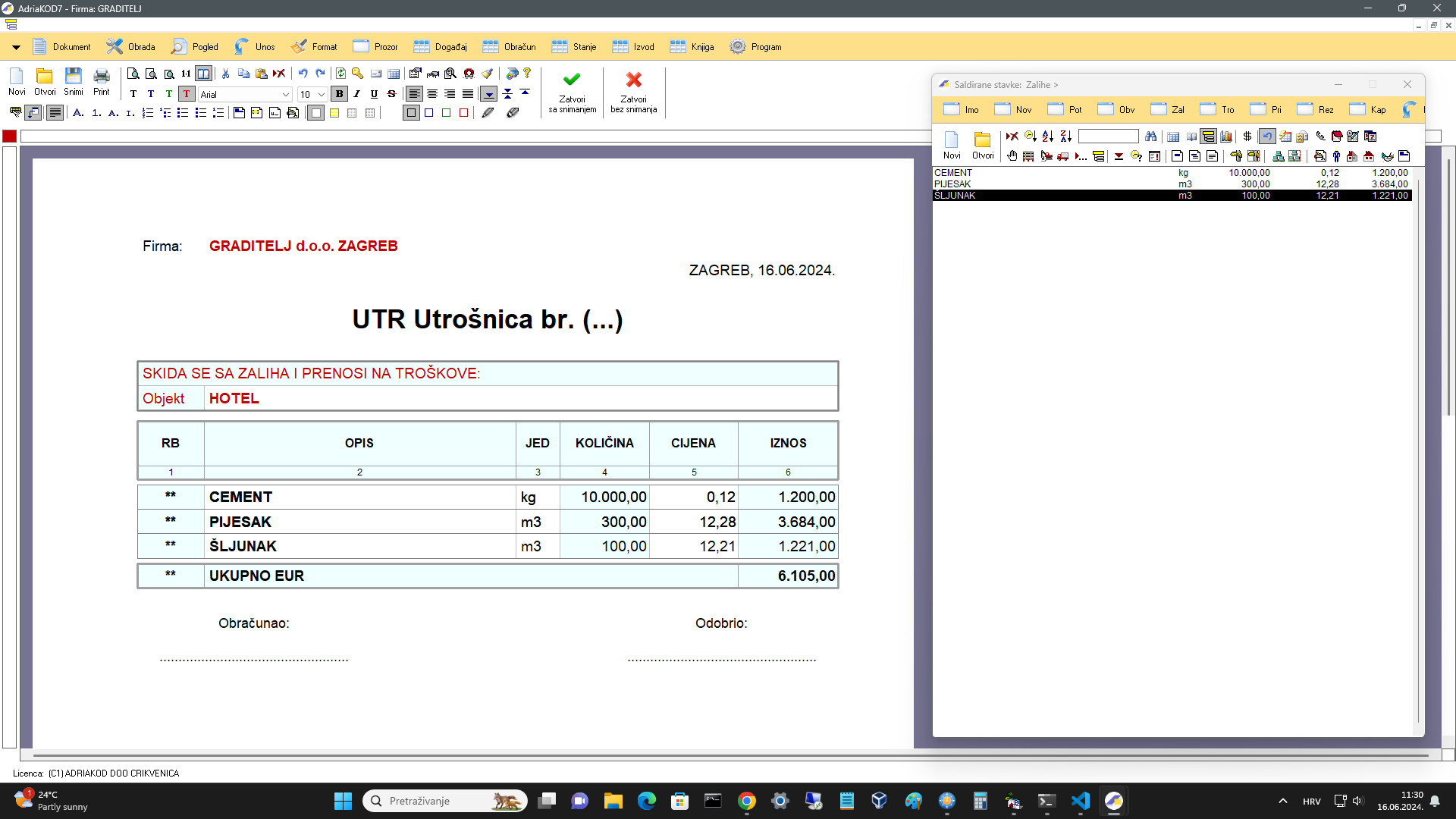Click the telephone icon in Saldirane stavke

tap(1320, 136)
